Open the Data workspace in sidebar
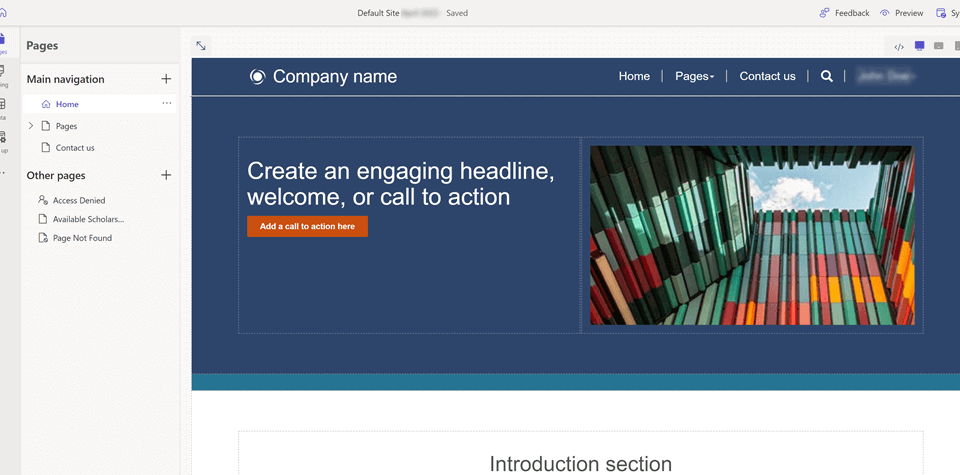The image size is (960, 475). tap(3, 107)
